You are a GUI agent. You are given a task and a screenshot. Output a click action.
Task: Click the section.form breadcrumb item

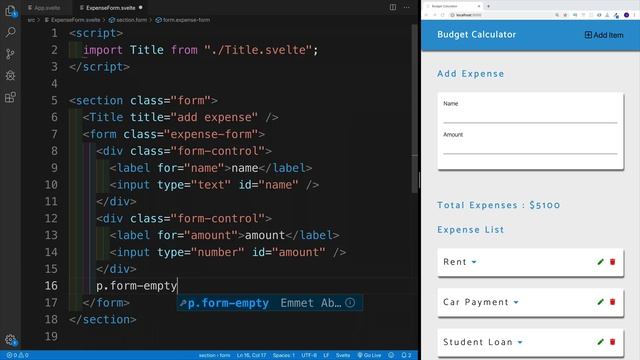pyautogui.click(x=128, y=20)
